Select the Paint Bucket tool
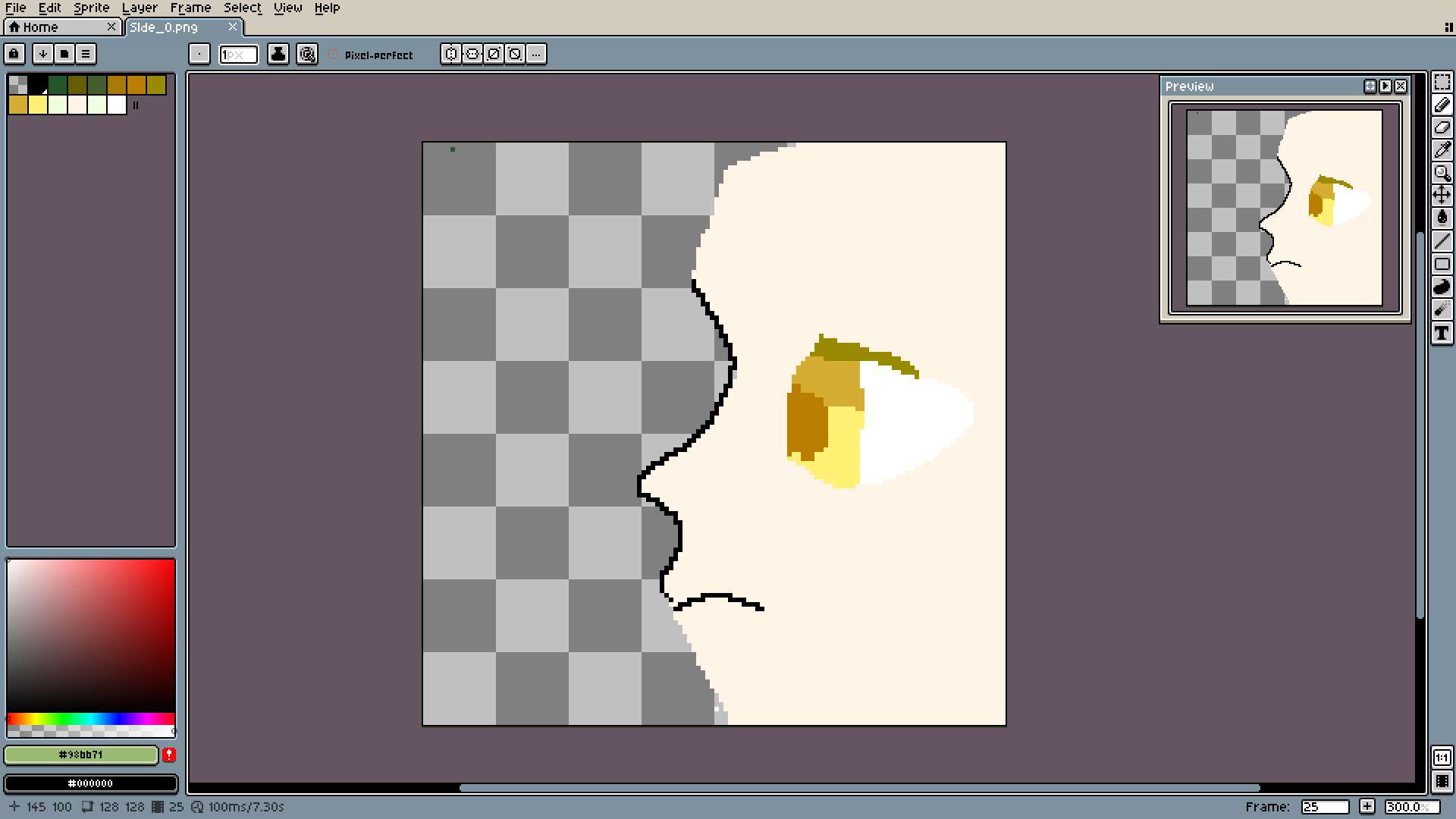1456x819 pixels. coord(1442,218)
